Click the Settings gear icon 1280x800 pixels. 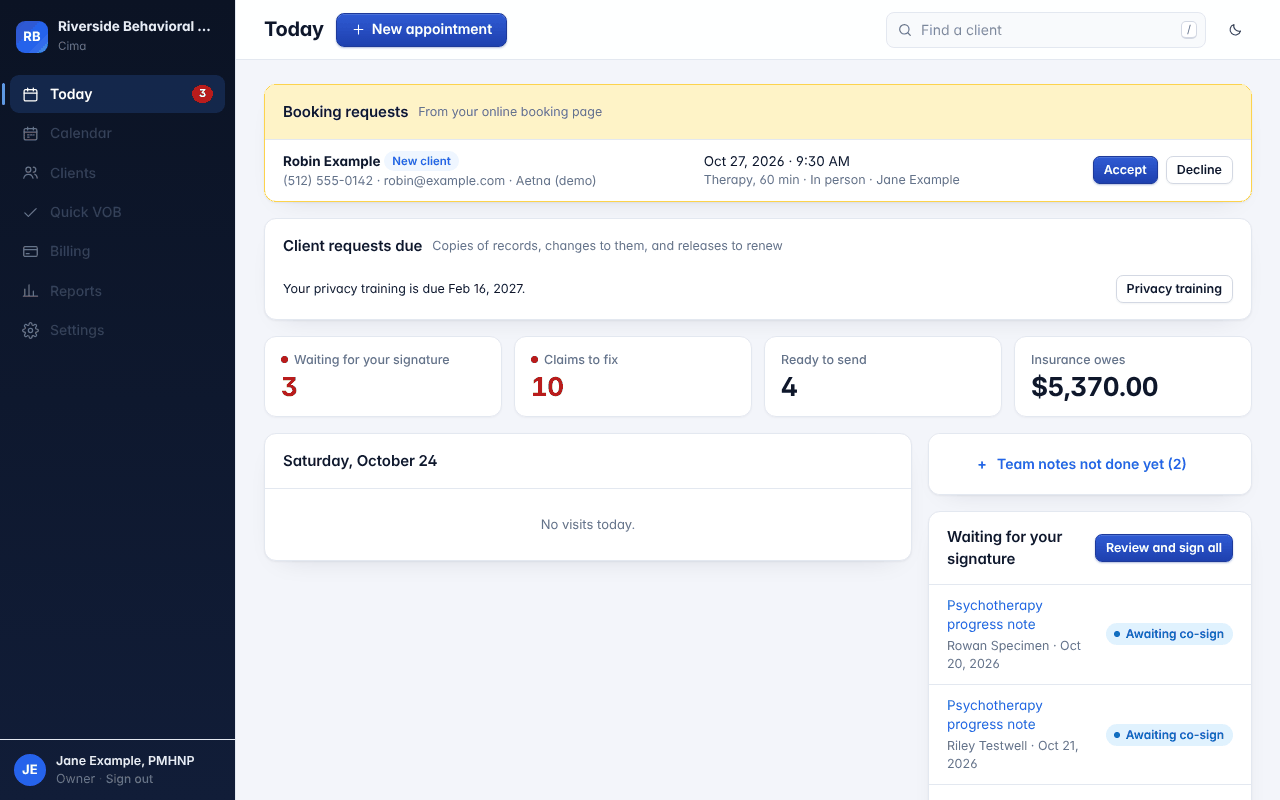coord(31,330)
